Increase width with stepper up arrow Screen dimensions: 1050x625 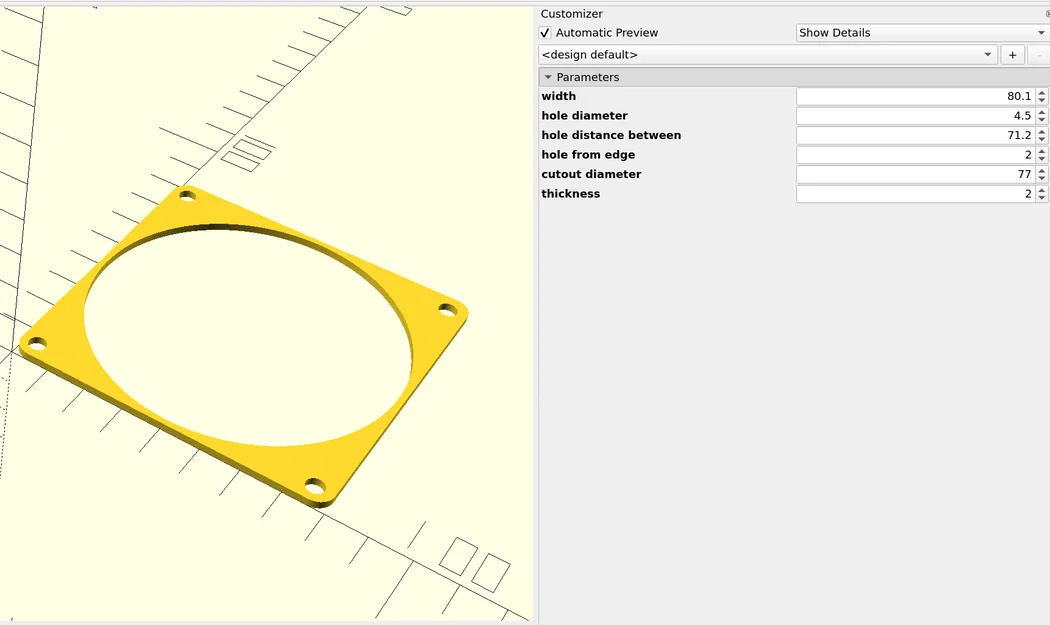click(x=1041, y=92)
